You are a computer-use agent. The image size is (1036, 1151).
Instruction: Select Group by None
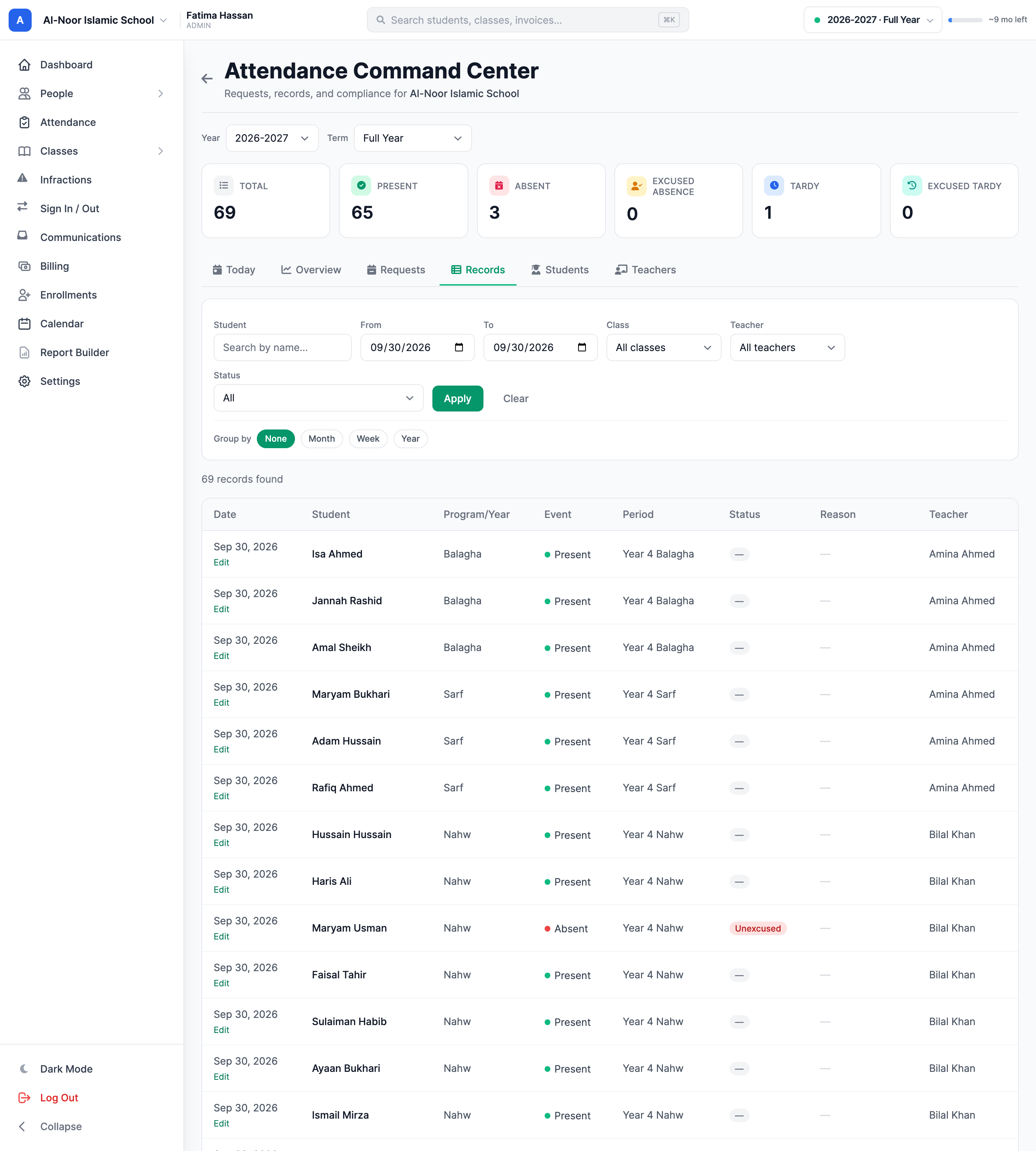pos(276,439)
